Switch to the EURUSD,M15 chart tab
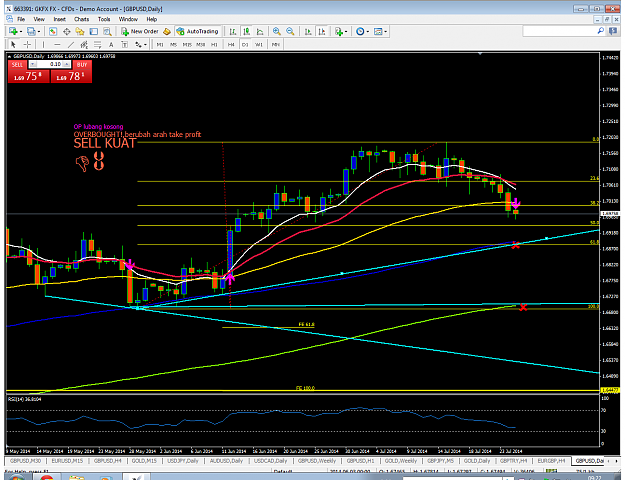 (x=67, y=460)
